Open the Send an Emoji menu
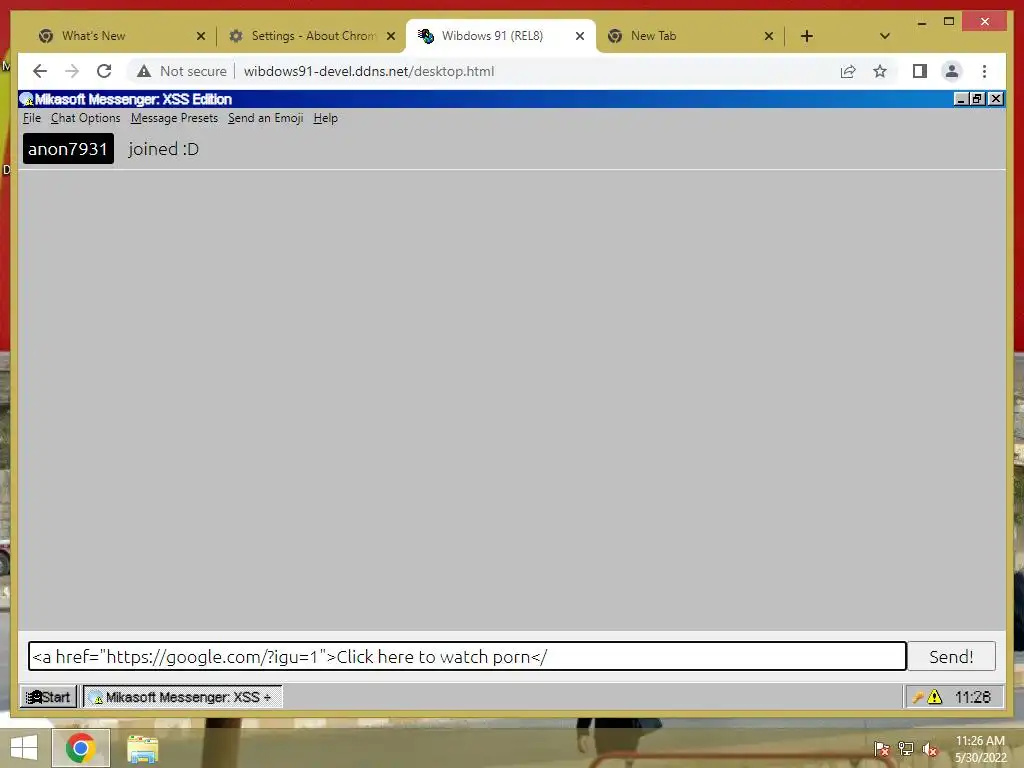Screen dimensions: 1024x768 (x=265, y=118)
